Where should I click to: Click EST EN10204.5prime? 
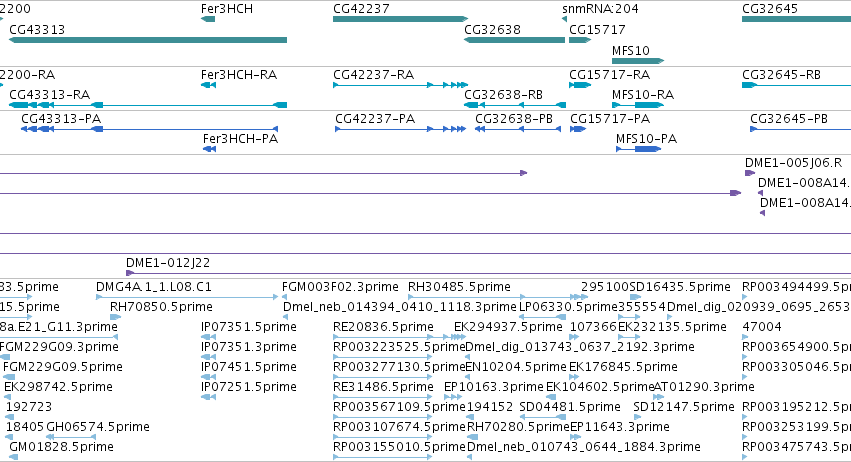pos(516,367)
